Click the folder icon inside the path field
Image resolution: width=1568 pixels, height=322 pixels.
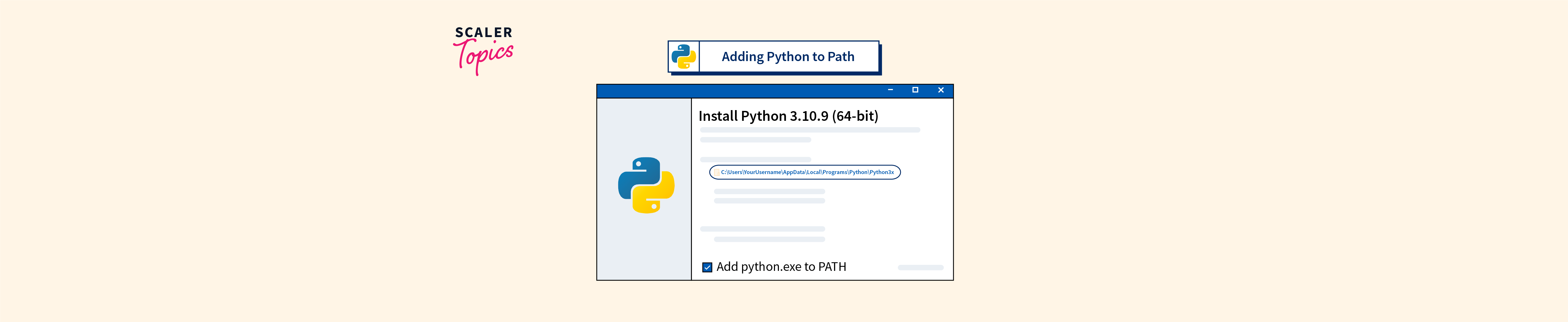tap(716, 172)
